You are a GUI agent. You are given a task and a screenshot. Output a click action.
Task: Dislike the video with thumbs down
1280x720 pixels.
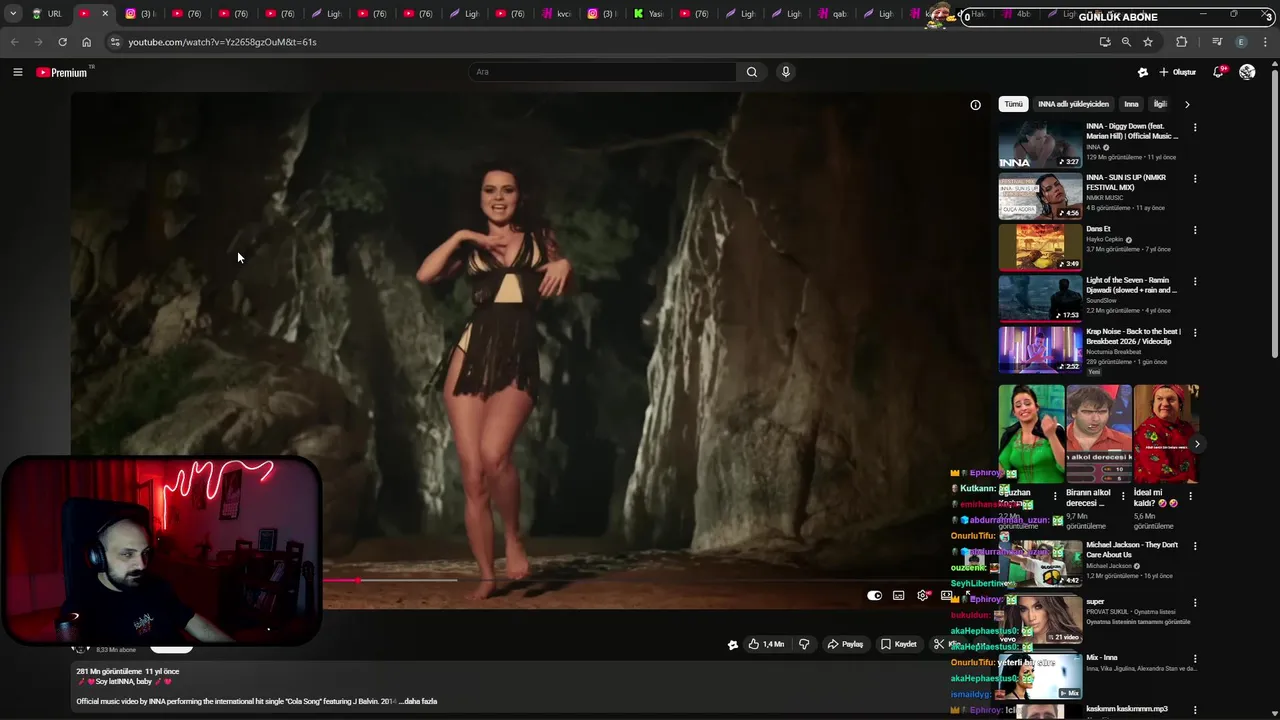(x=804, y=644)
